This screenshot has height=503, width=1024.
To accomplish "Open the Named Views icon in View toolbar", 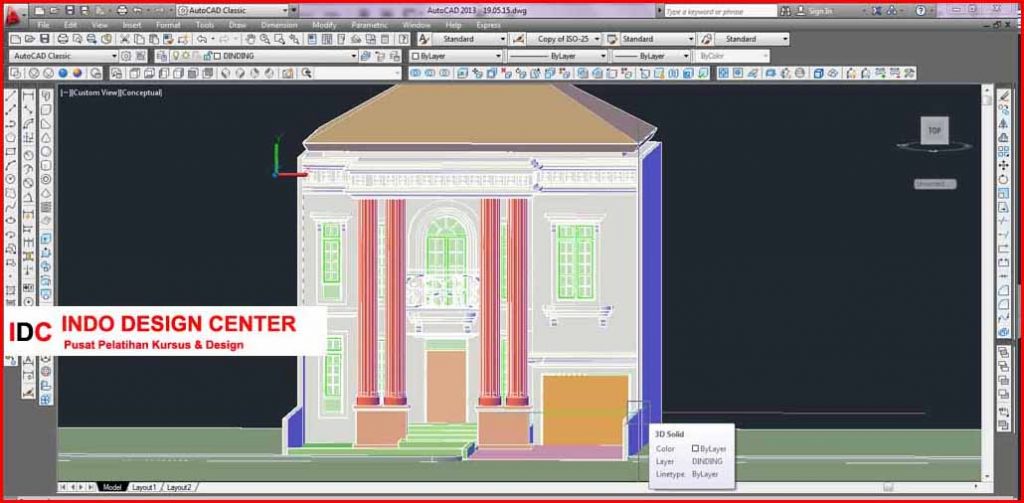I will 117,73.
